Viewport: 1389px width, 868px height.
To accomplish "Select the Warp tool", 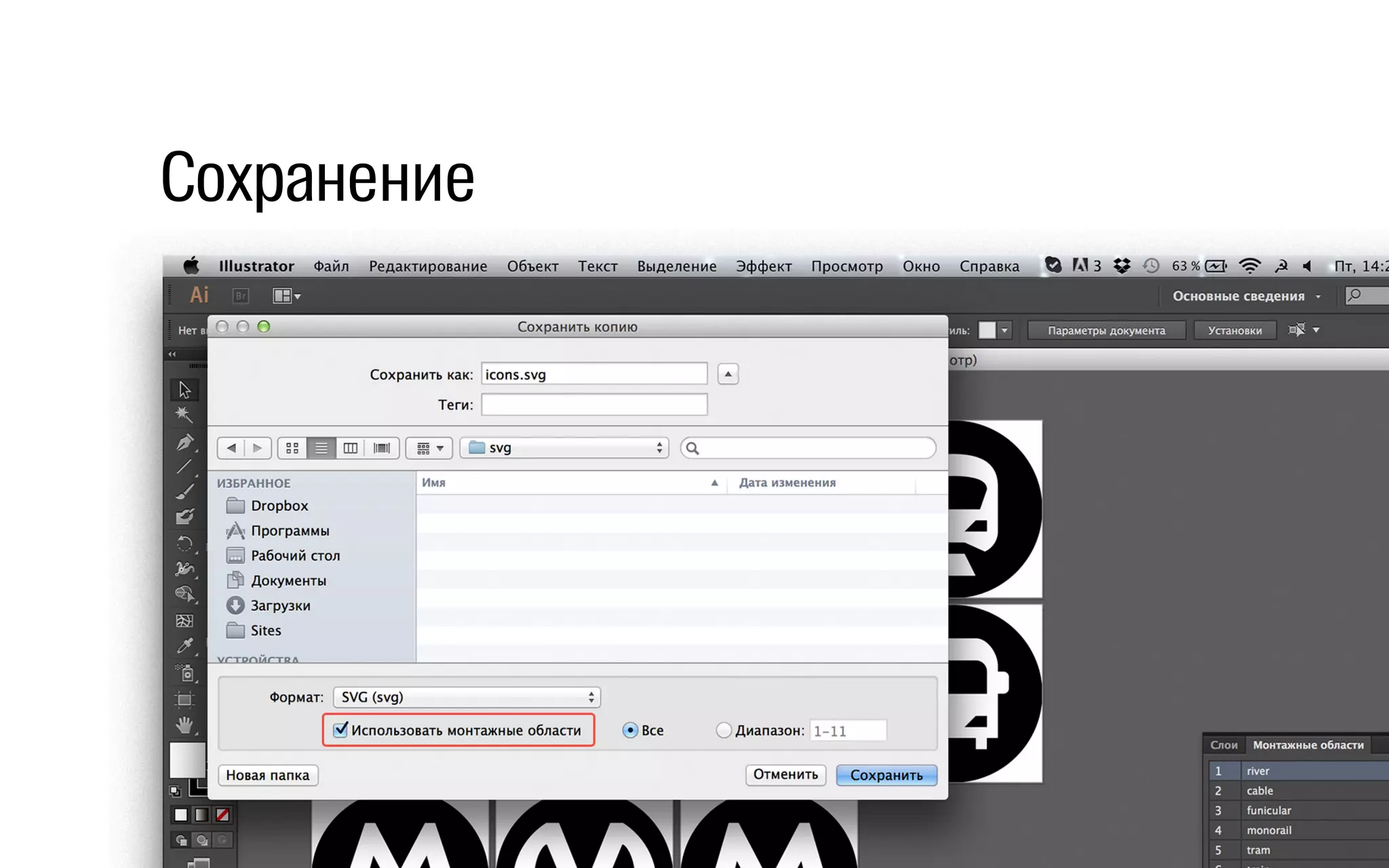I will point(184,568).
